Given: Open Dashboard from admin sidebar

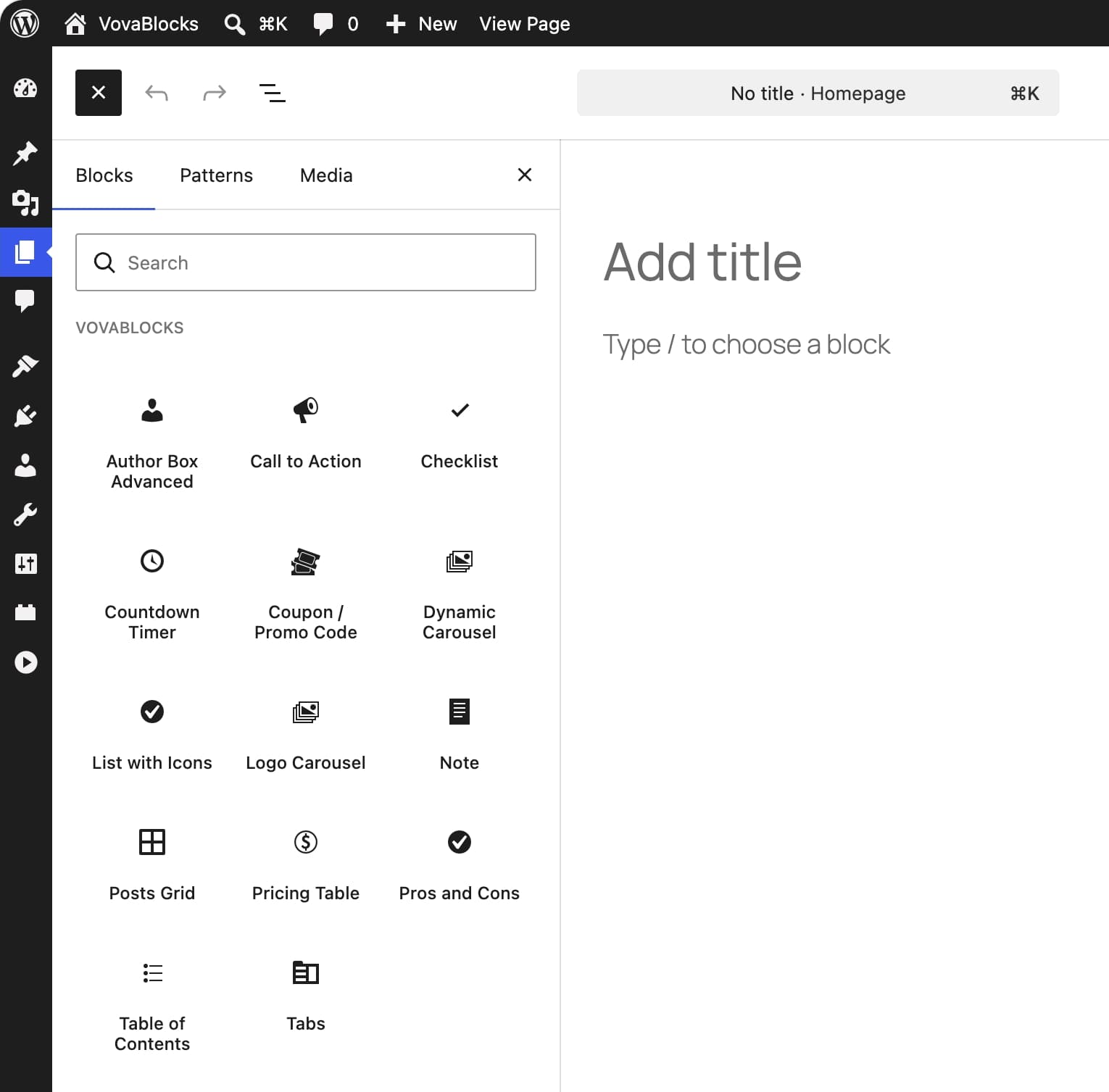Looking at the screenshot, I should coord(25,88).
